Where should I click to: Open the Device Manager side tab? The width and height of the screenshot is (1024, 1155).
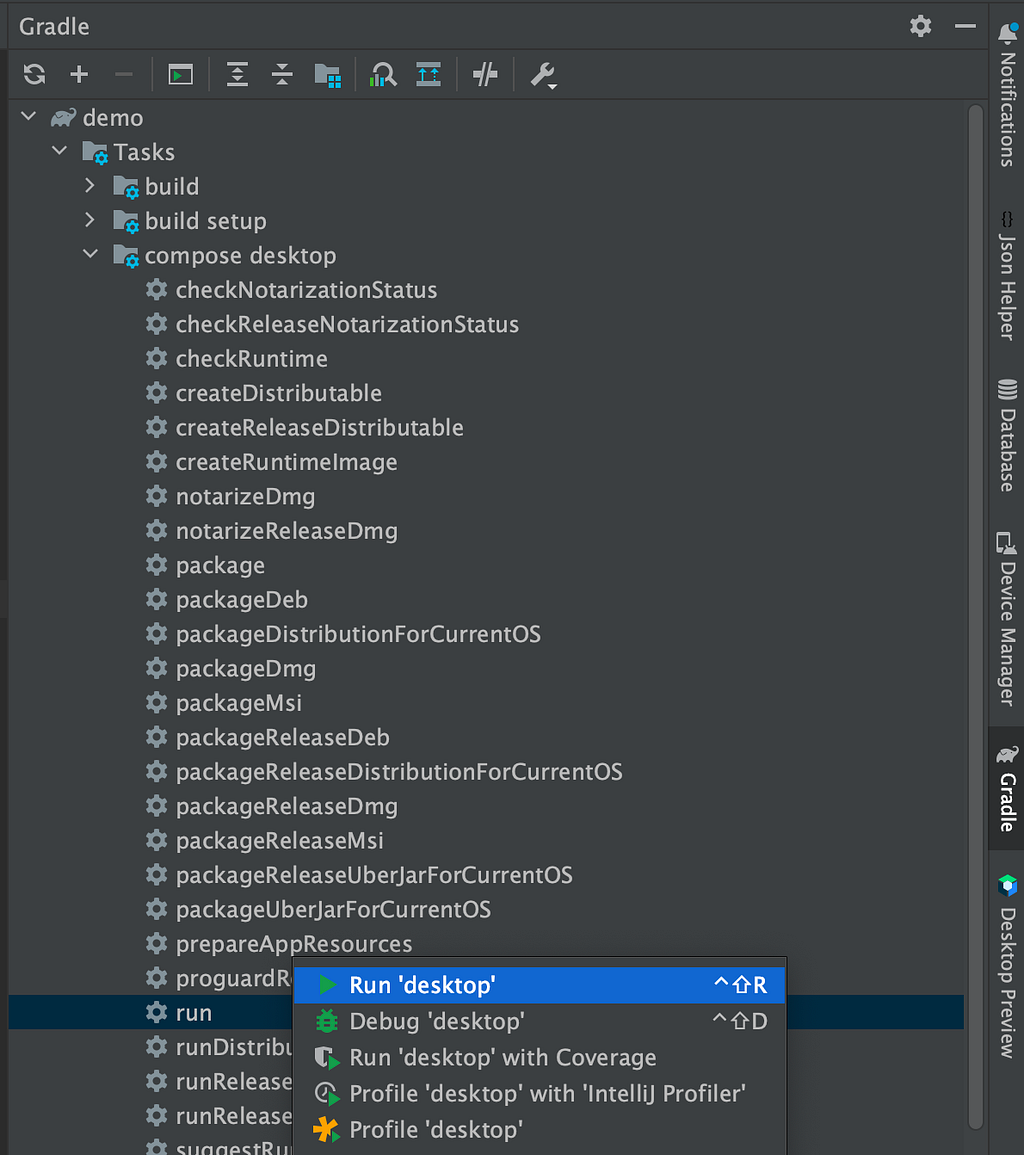pos(1007,619)
